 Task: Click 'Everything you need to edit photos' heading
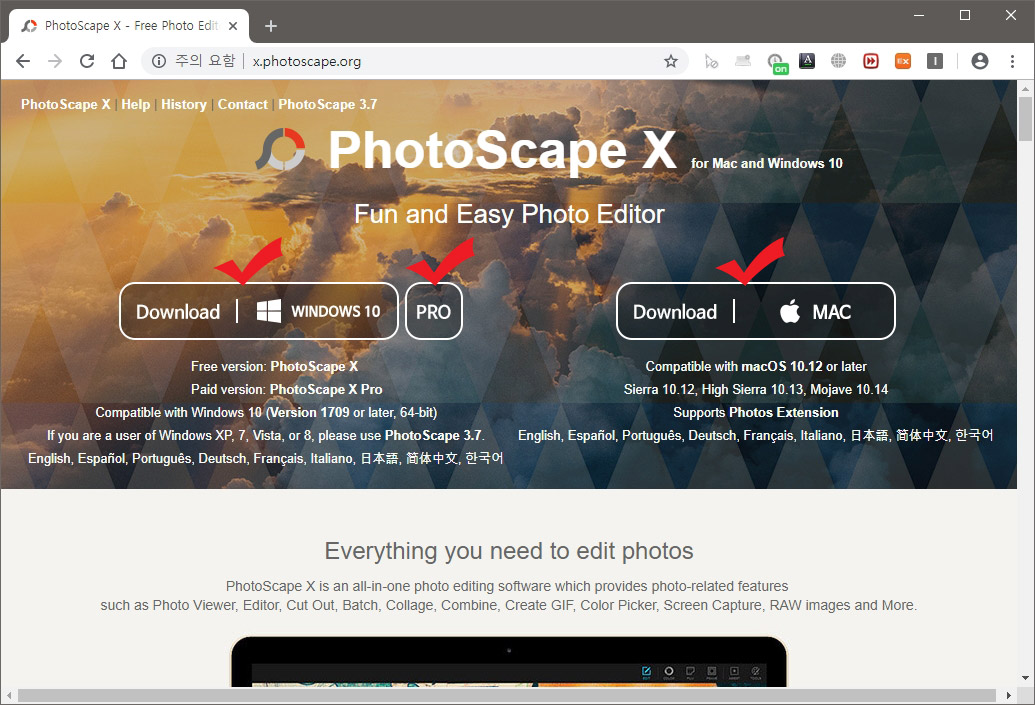(509, 551)
